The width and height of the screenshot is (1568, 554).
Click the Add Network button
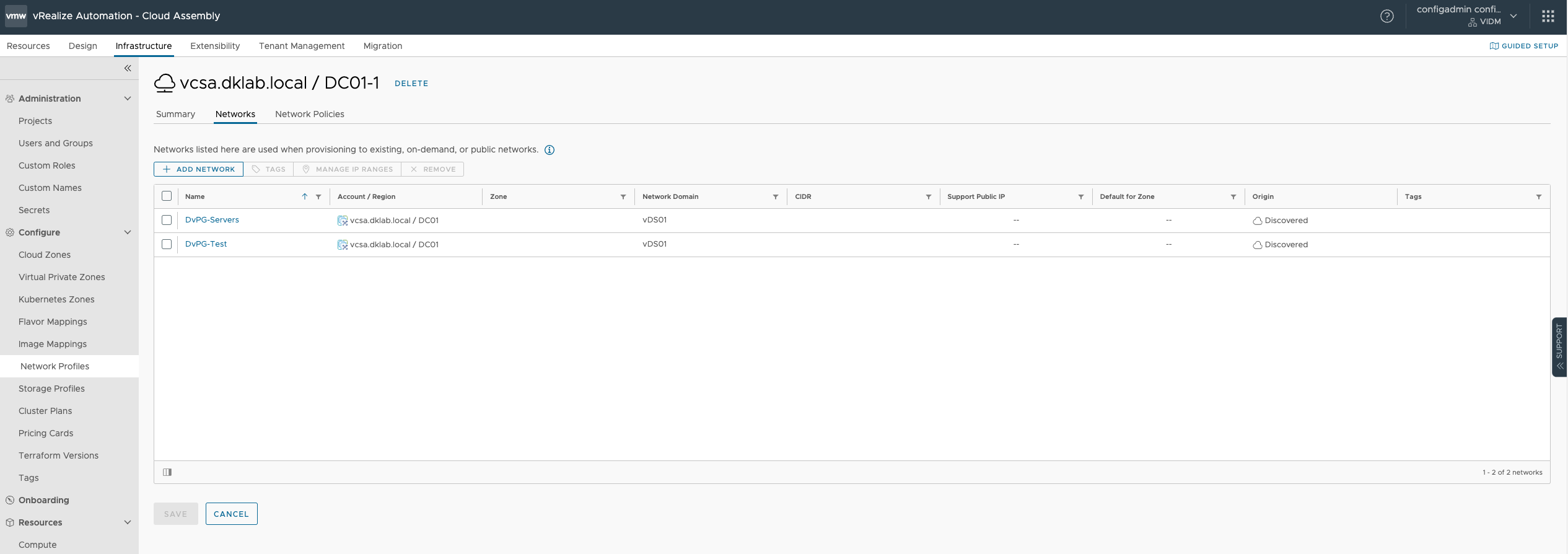(198, 169)
